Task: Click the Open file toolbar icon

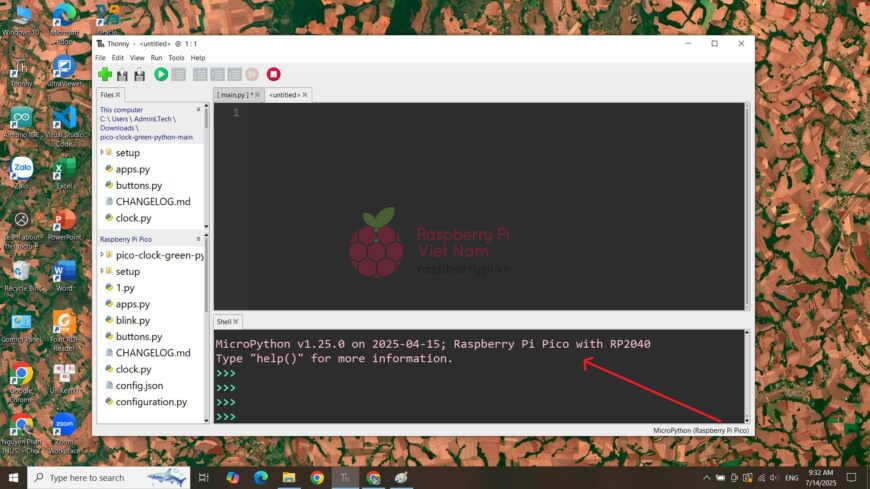Action: coord(122,74)
